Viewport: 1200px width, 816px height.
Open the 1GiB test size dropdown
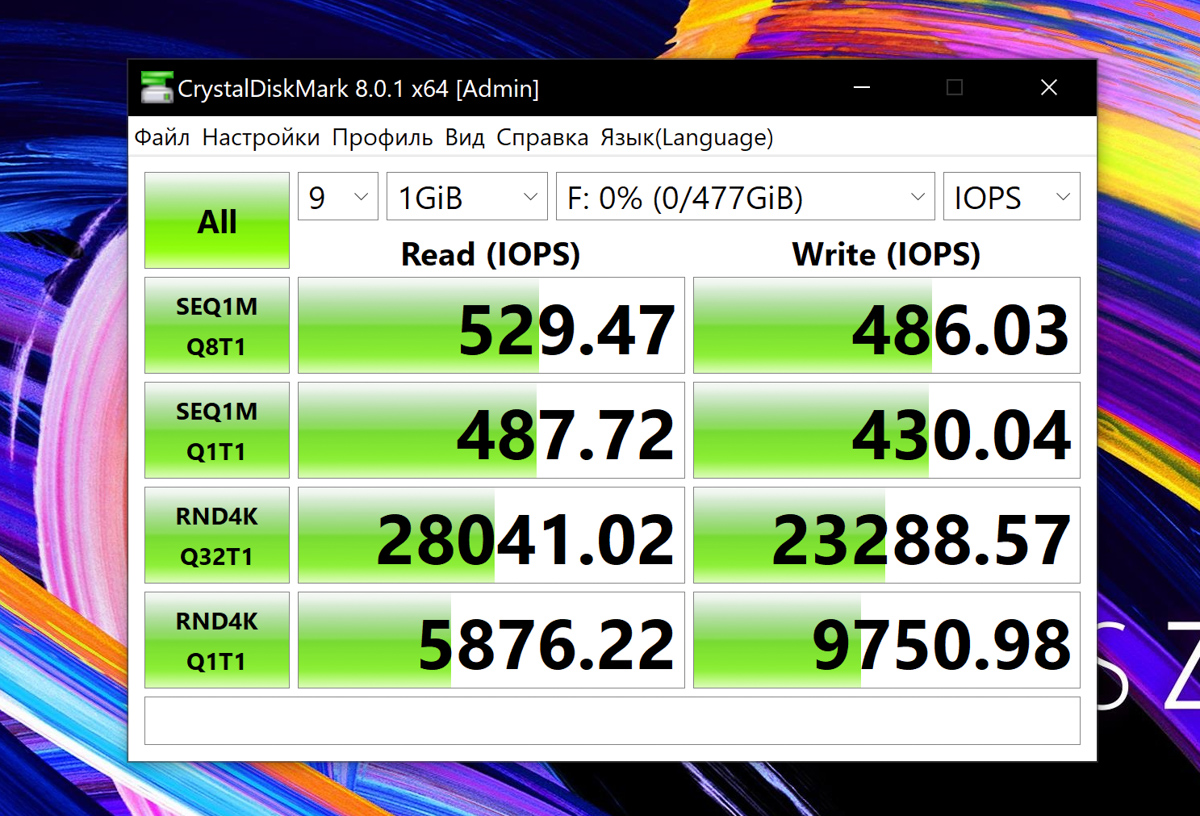467,197
